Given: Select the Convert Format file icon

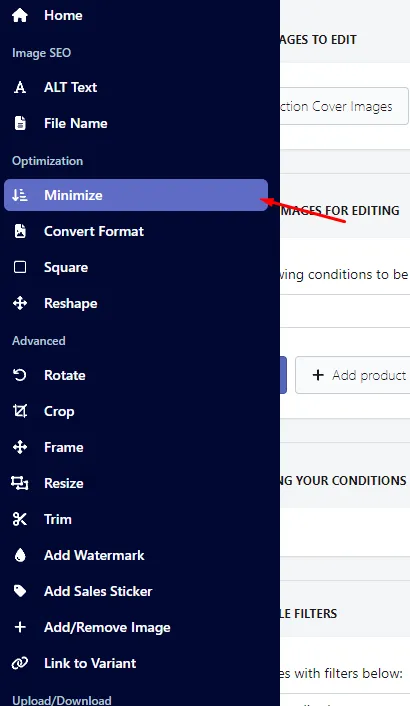Looking at the screenshot, I should (20, 231).
